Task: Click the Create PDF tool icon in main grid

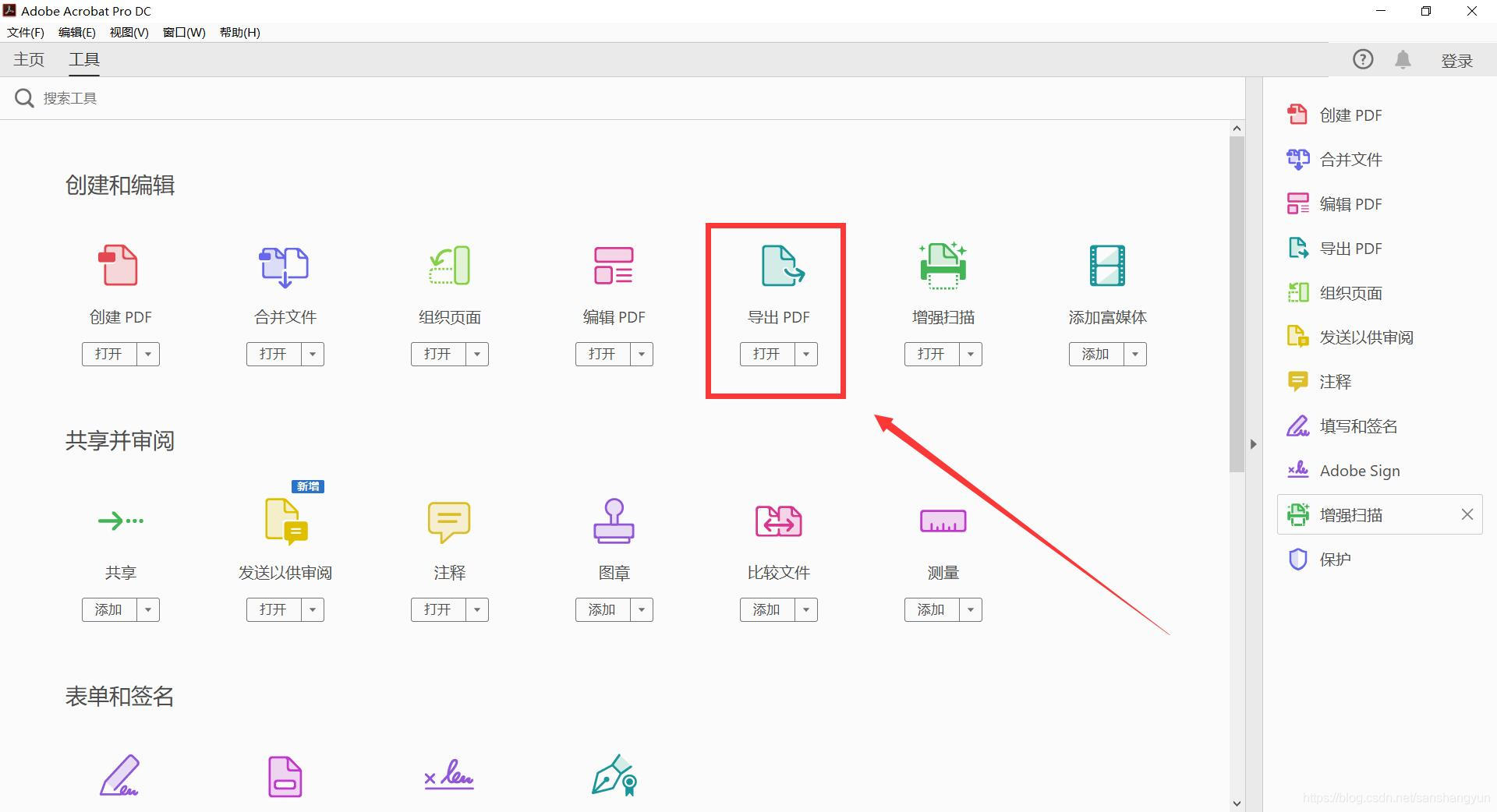Action: [119, 265]
